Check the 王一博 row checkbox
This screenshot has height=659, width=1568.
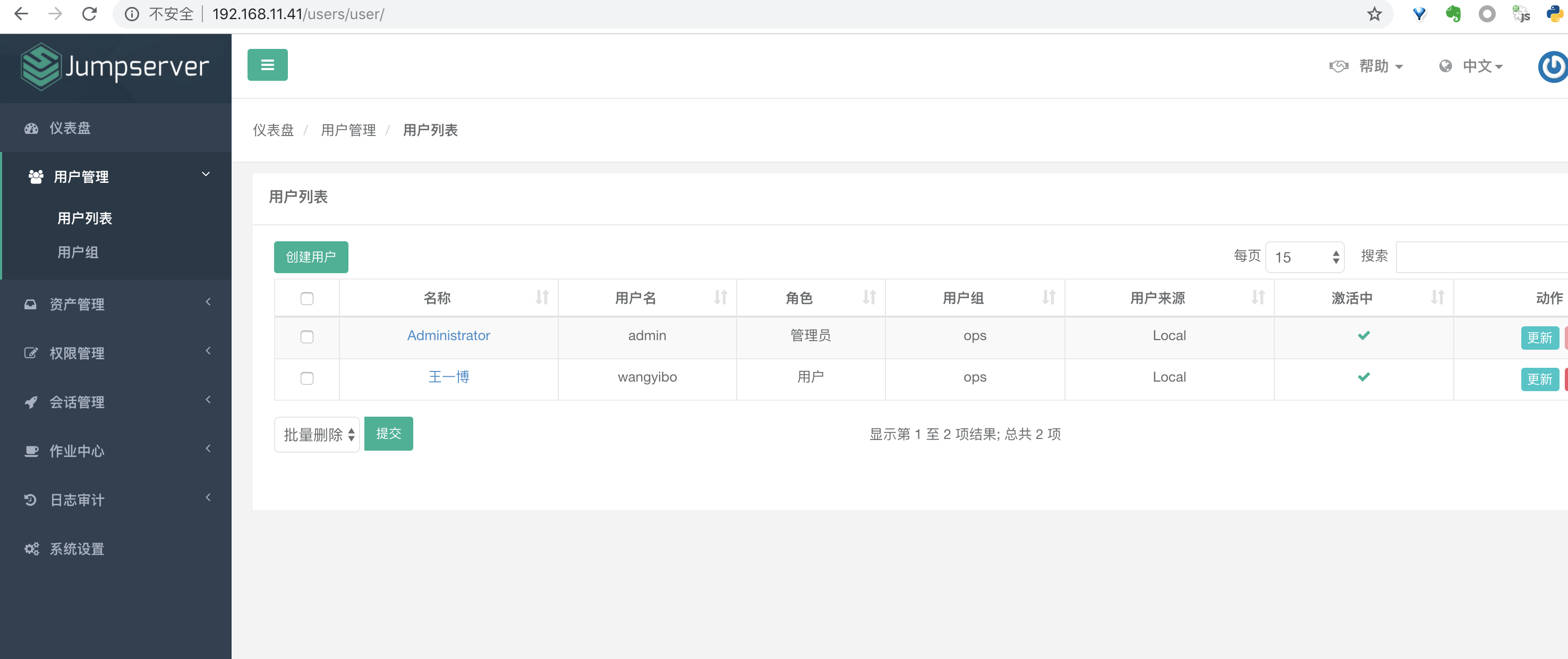[307, 378]
